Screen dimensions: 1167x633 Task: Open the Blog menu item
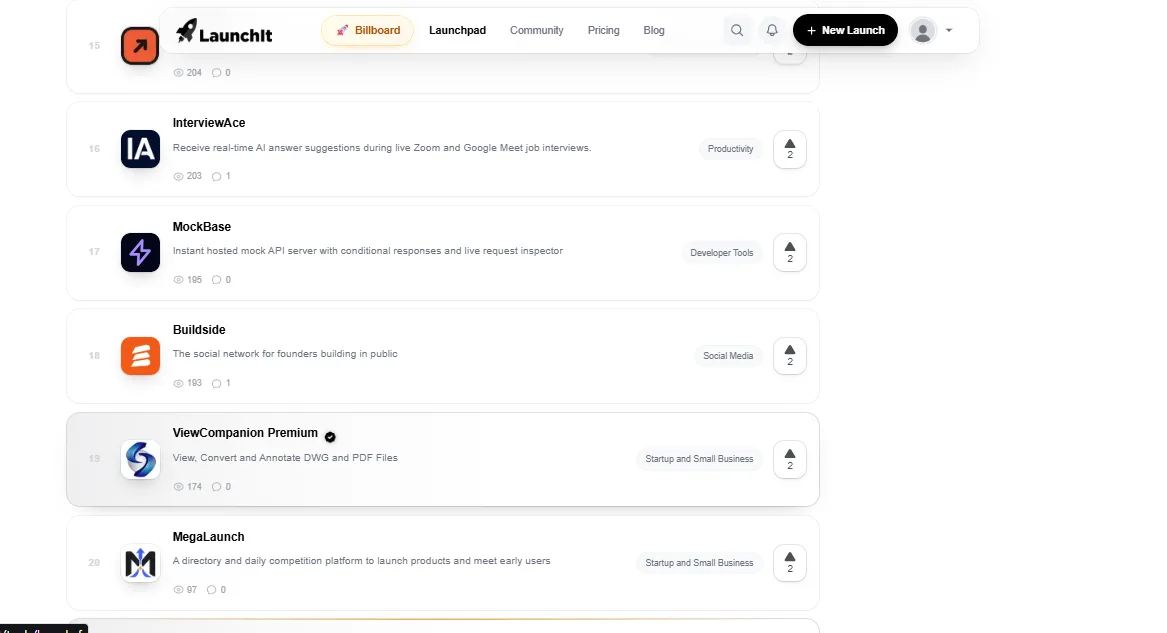[653, 30]
